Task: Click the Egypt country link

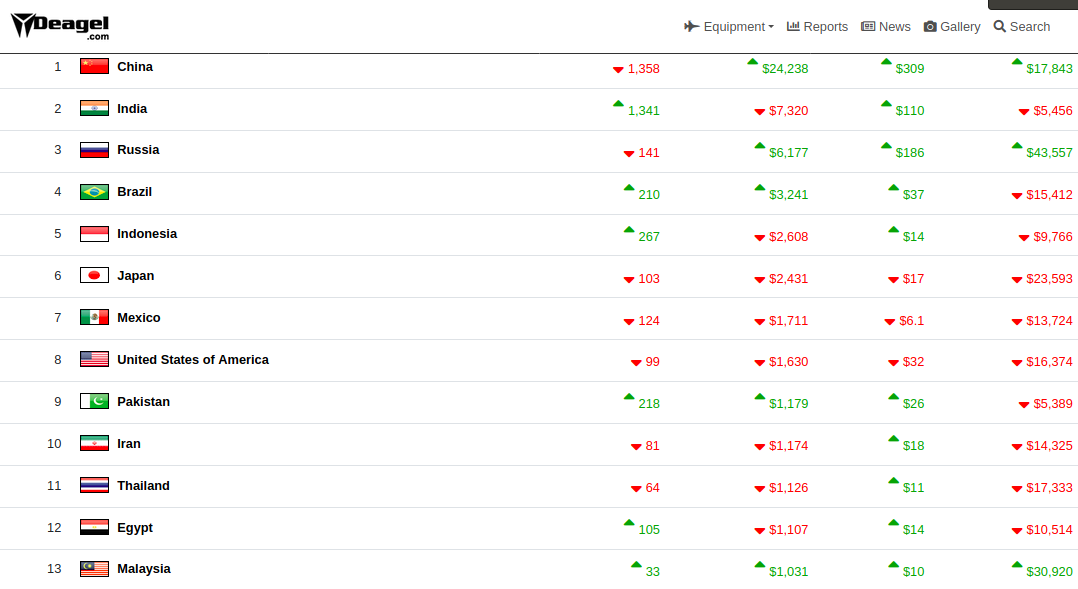Action: coord(135,528)
